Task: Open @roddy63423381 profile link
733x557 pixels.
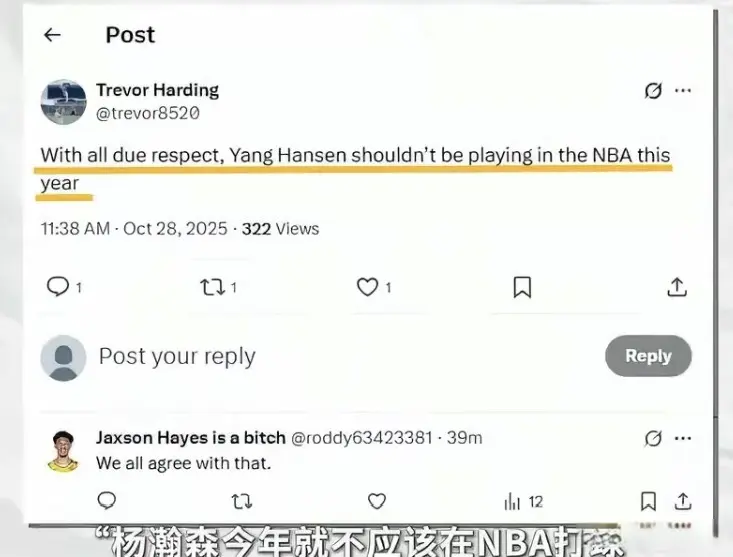Action: pyautogui.click(x=361, y=438)
